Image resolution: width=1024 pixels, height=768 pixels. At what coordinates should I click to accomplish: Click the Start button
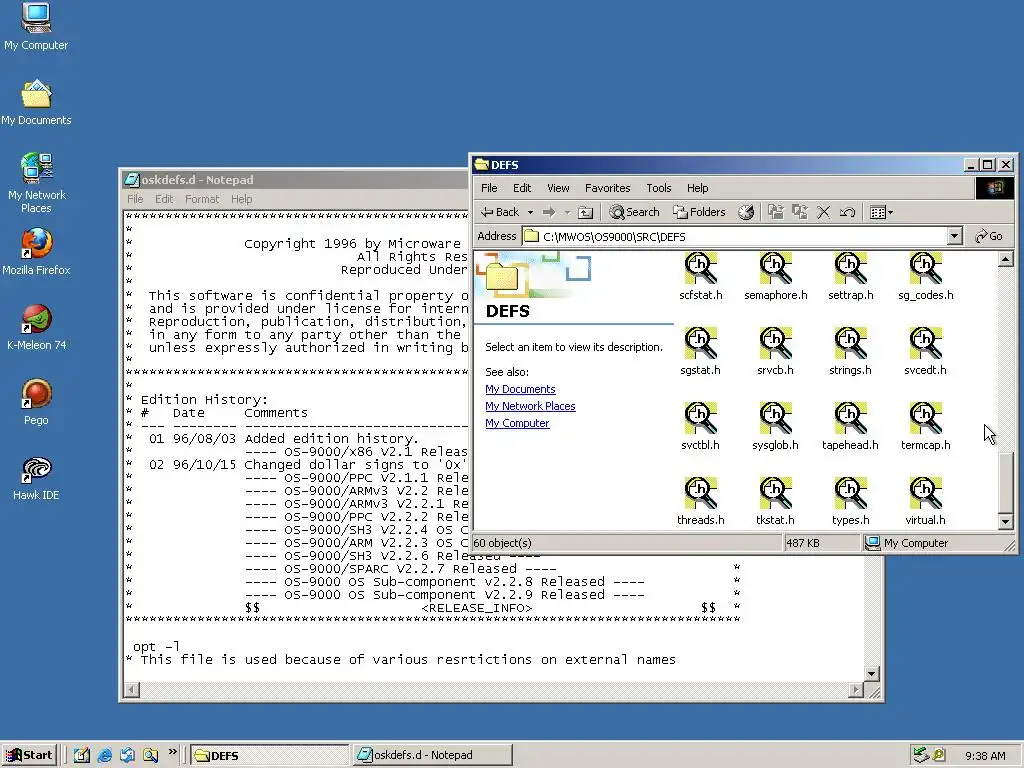(x=29, y=755)
